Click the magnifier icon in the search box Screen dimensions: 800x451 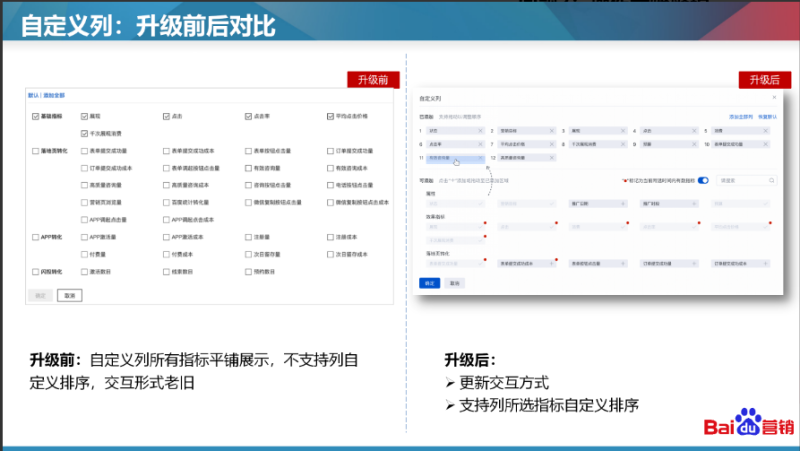tap(771, 180)
